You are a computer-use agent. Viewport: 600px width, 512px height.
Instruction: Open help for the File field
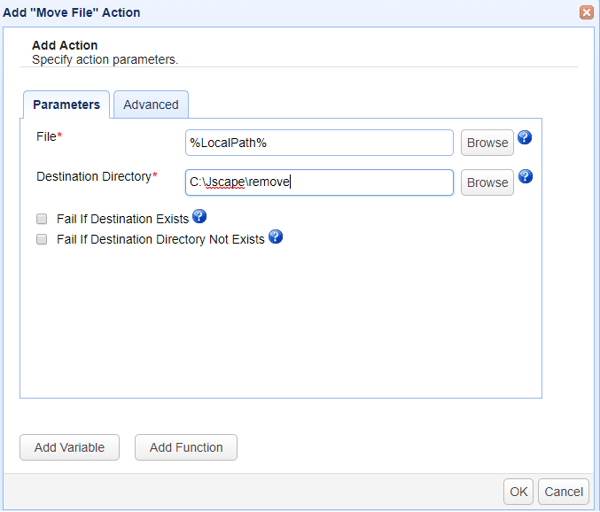click(x=524, y=138)
